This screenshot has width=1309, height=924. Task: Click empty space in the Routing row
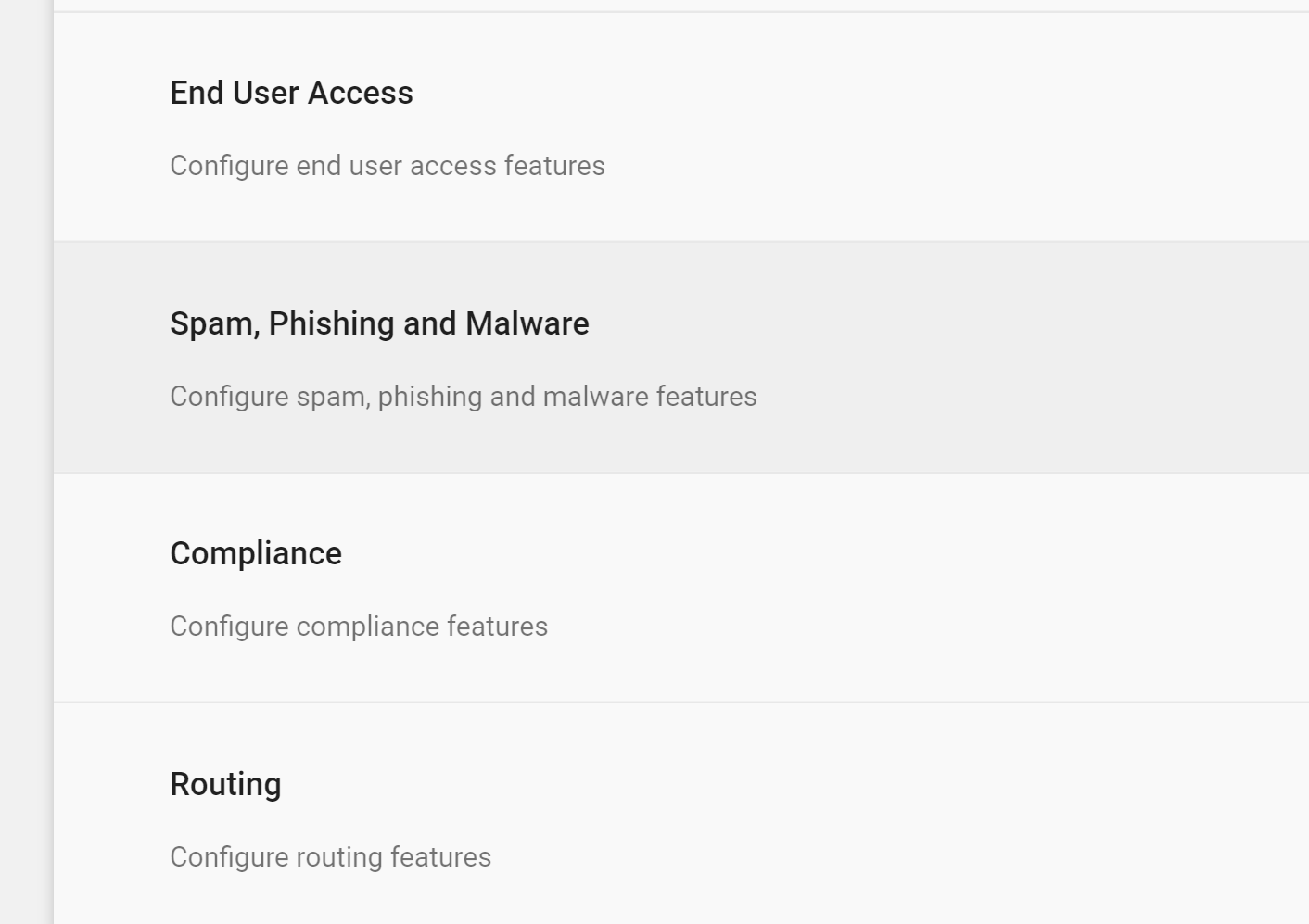[x=927, y=816]
